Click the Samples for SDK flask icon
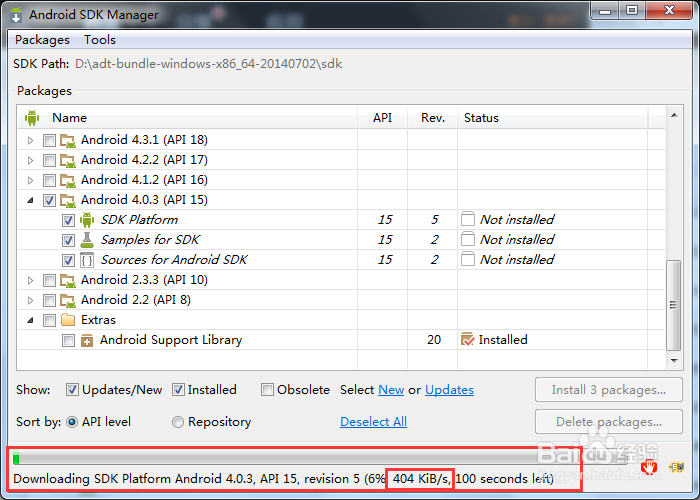700x500 pixels. [87, 240]
